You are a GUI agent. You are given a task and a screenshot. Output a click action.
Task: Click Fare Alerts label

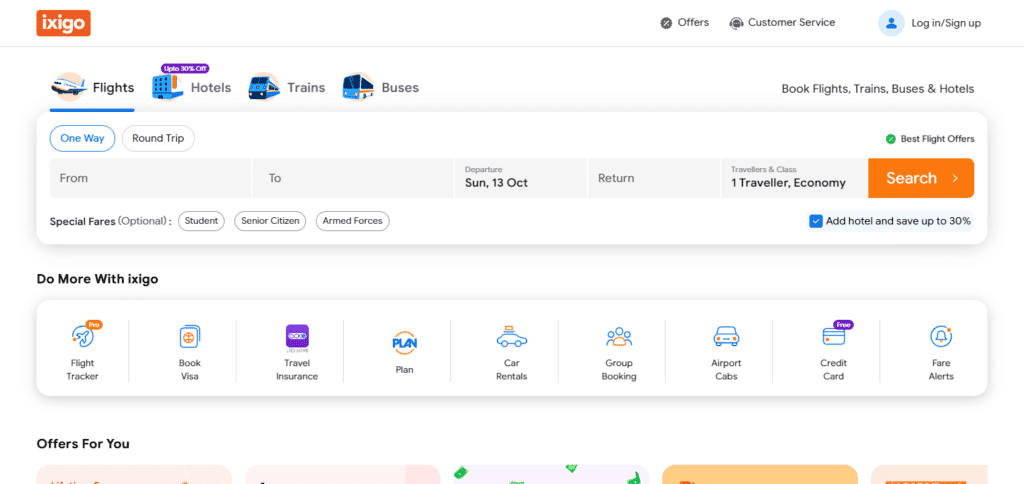(x=941, y=370)
